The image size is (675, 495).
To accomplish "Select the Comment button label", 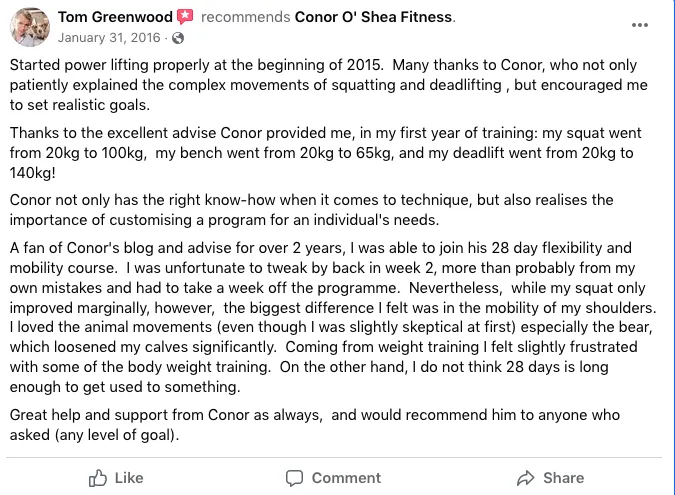I will [346, 478].
